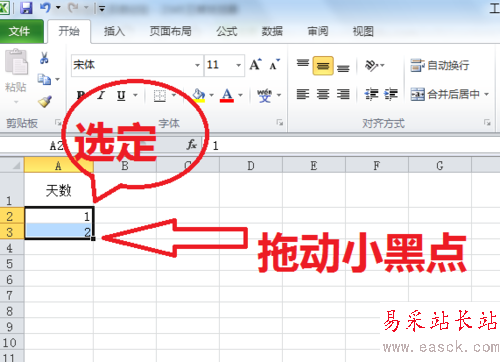Click cell A2 containing 1
The width and height of the screenshot is (500, 362).
tap(59, 216)
